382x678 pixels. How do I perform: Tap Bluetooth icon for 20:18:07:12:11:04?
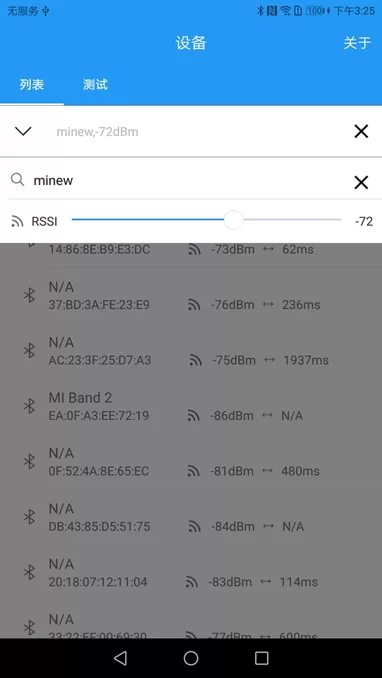(x=29, y=572)
